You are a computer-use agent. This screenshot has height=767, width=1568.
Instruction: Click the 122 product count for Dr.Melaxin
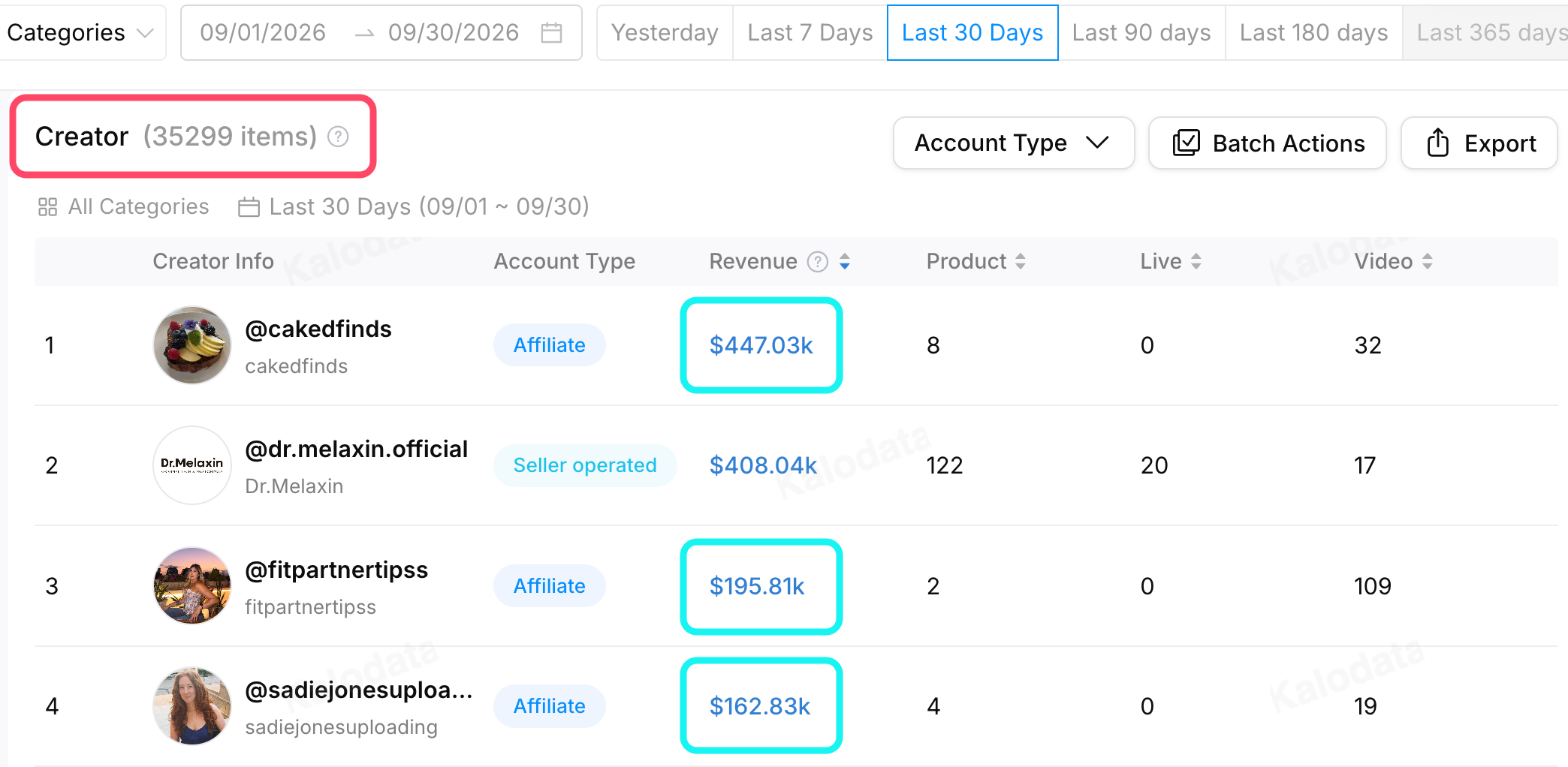coord(945,465)
